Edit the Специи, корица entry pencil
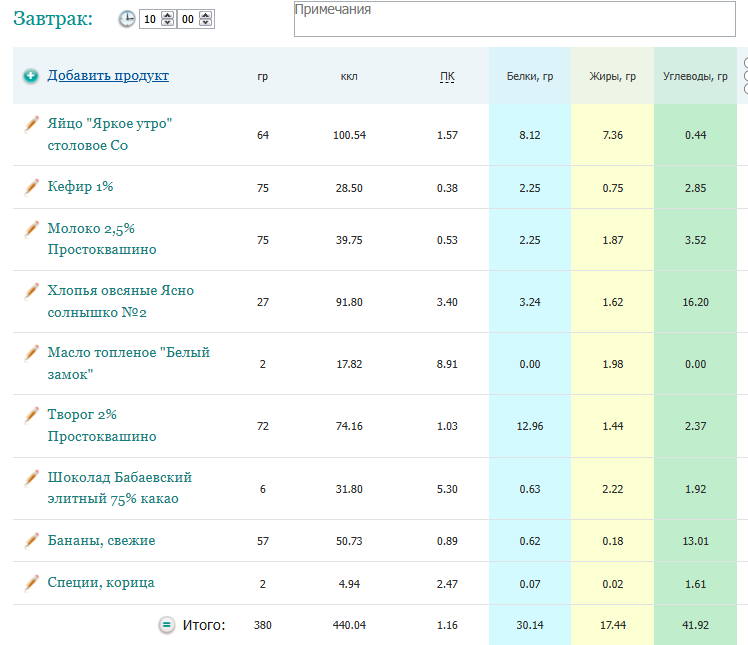 coord(31,583)
